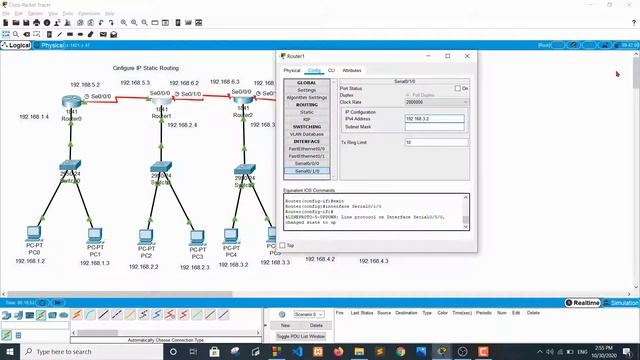Open the Config tab in Router1

click(x=314, y=71)
